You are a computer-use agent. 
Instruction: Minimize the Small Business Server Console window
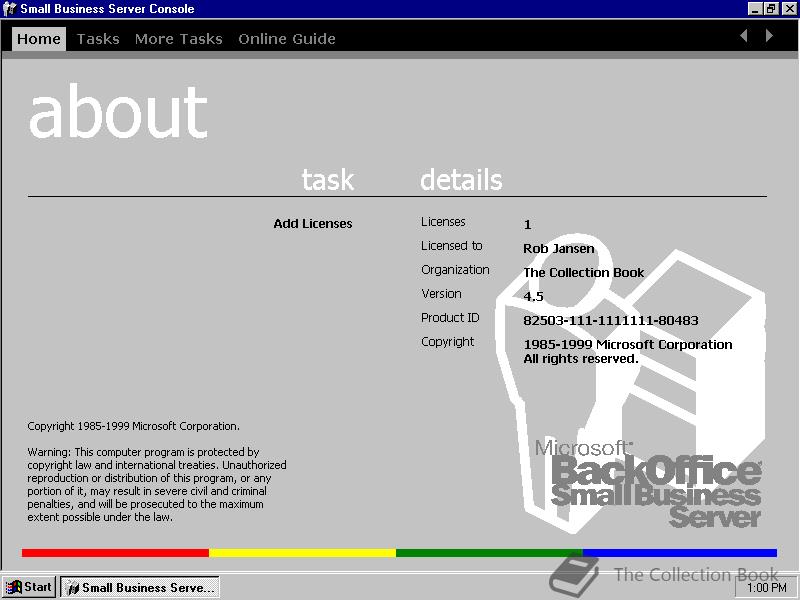pos(755,9)
